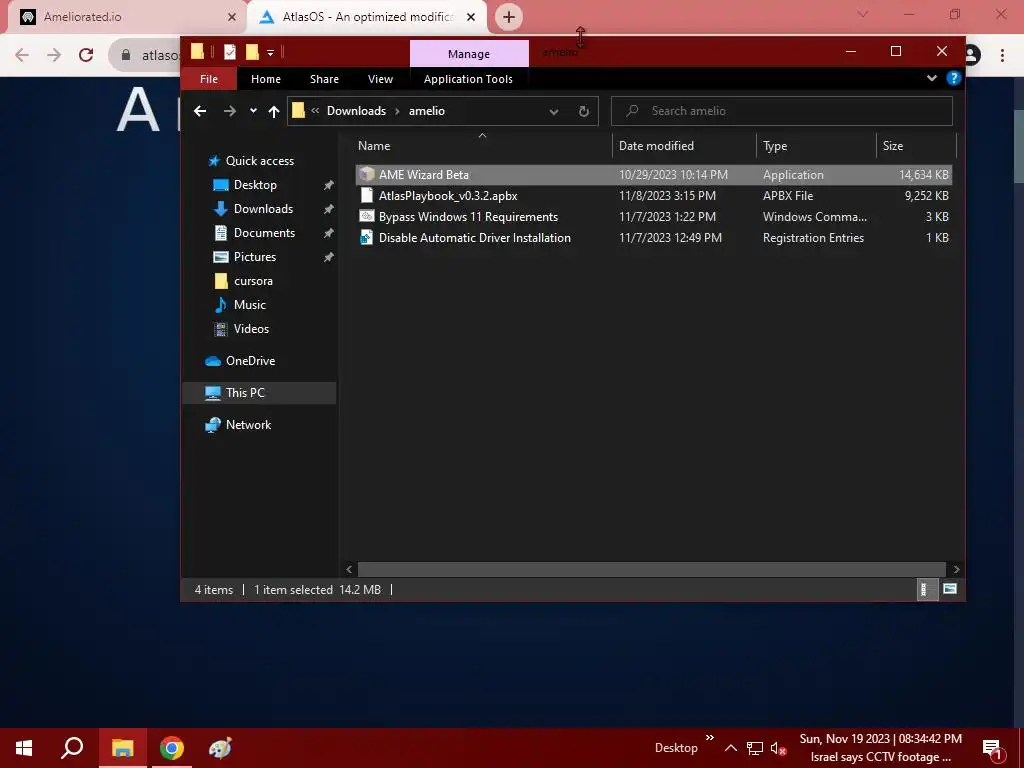Select Network in the navigation pane
Viewport: 1024px width, 768px height.
tap(248, 424)
